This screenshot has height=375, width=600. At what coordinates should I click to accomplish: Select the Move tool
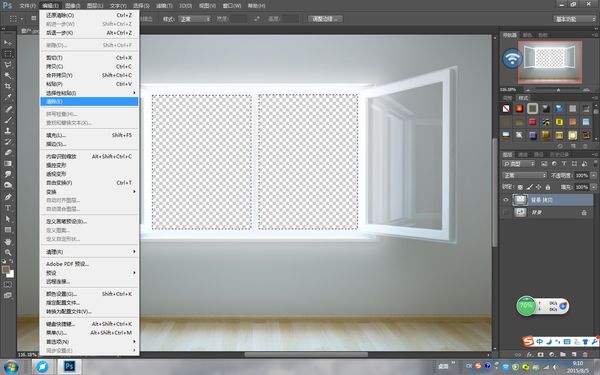point(8,42)
